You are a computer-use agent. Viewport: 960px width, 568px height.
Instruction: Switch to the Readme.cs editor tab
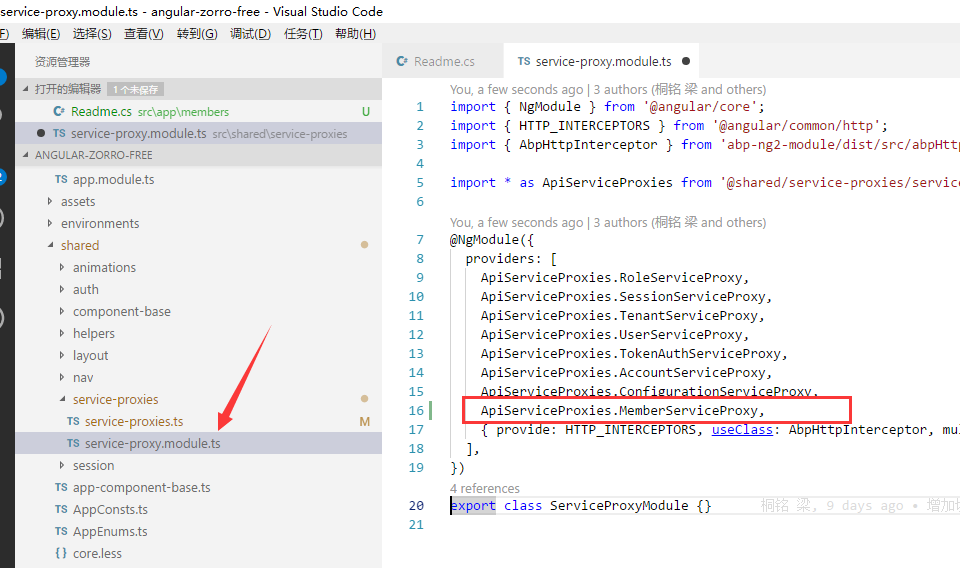click(443, 61)
